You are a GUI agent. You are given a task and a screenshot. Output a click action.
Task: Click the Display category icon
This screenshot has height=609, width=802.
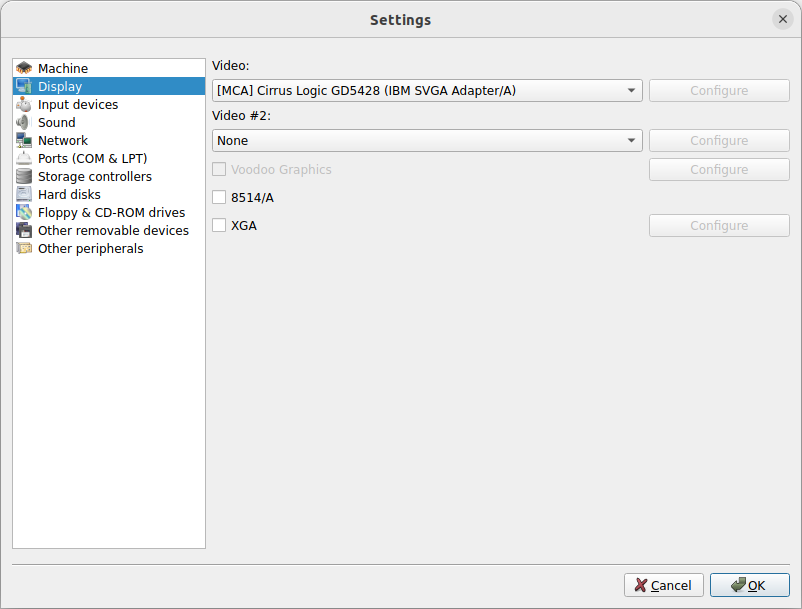25,86
